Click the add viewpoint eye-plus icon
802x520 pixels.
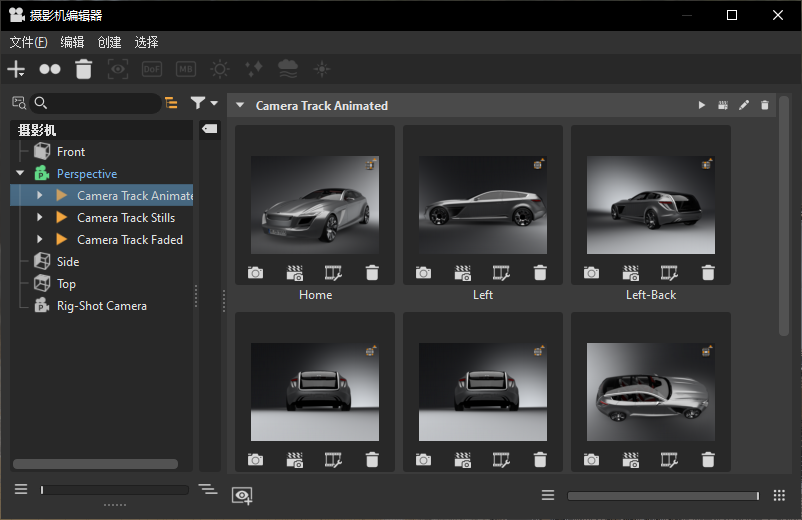coord(242,495)
